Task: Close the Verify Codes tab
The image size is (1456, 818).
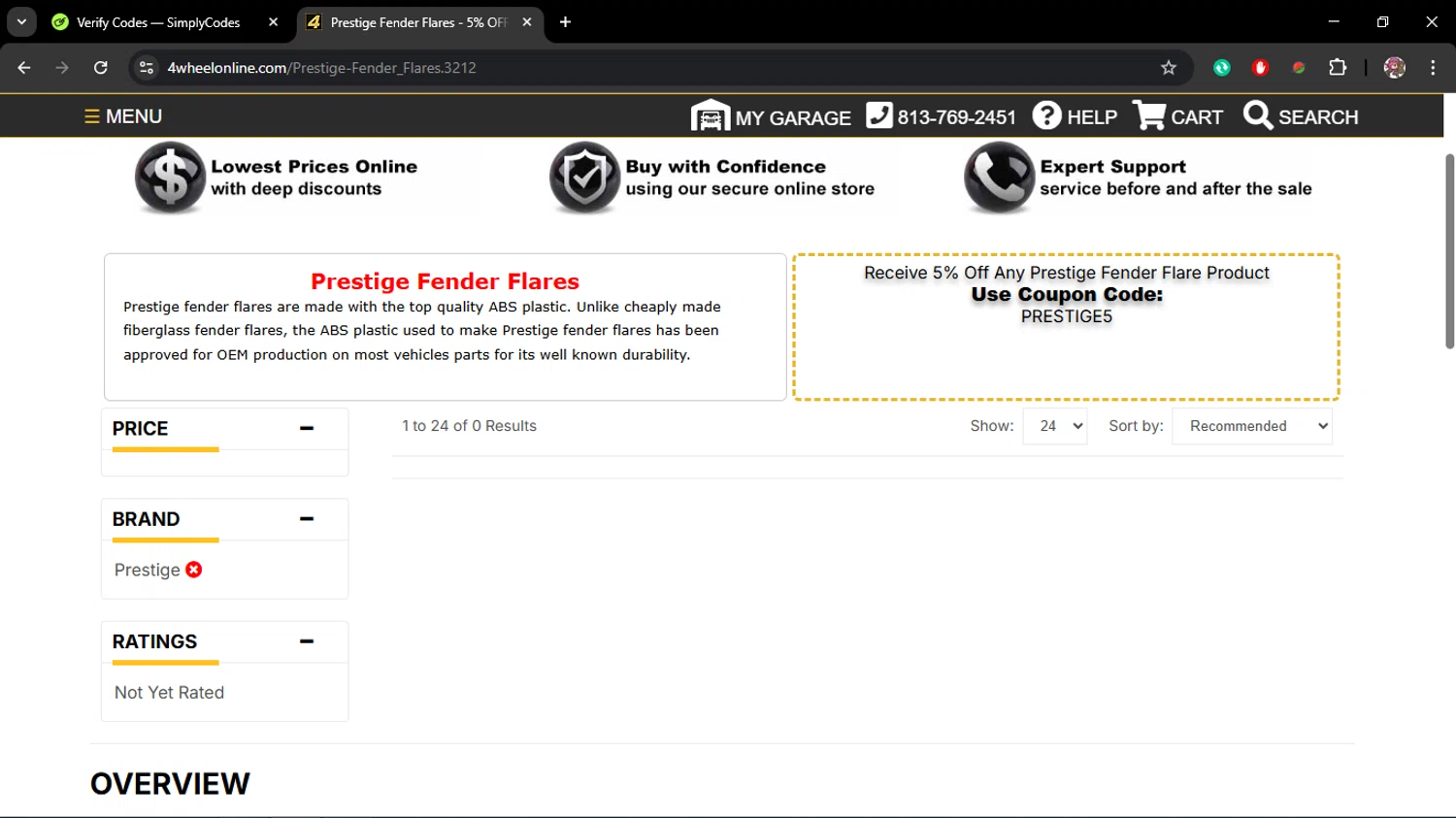Action: pos(274,22)
